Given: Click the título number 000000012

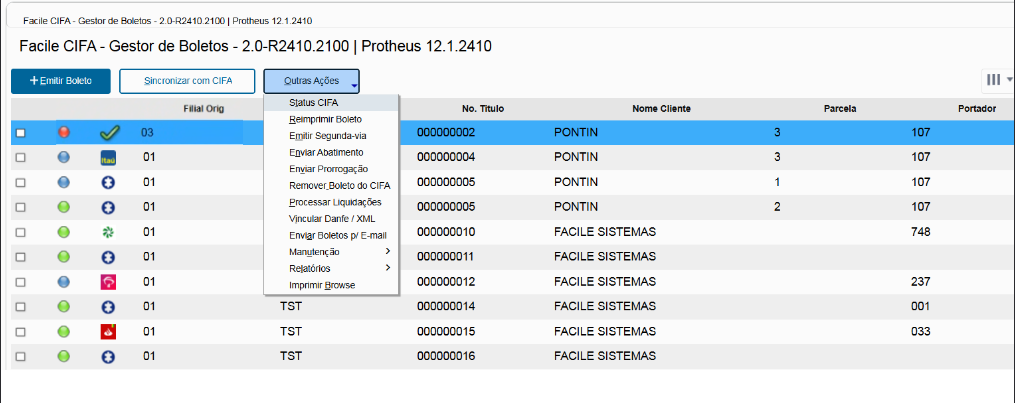Looking at the screenshot, I should point(446,282).
